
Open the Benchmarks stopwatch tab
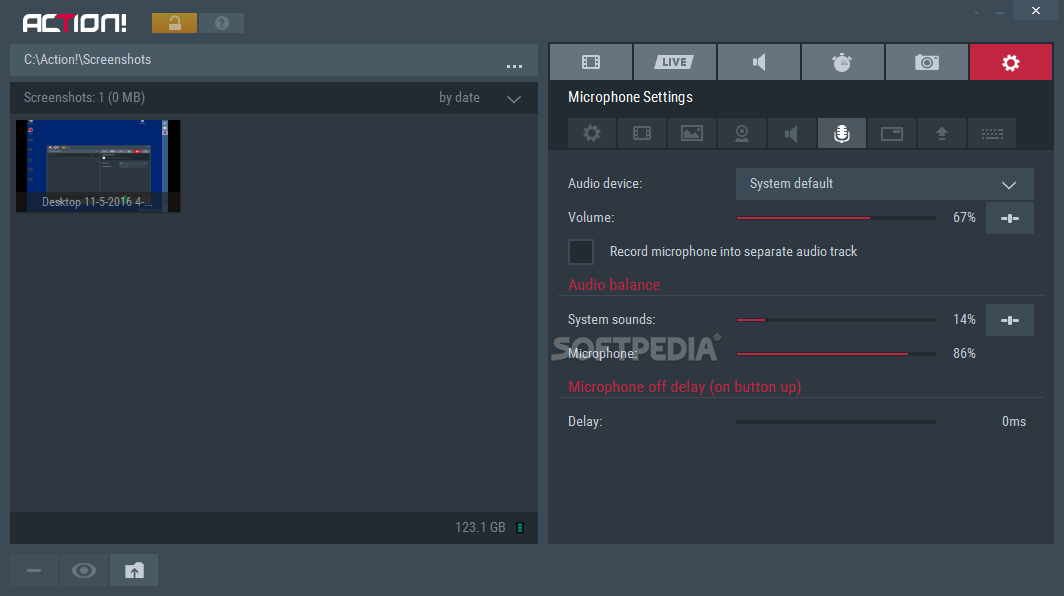click(x=843, y=62)
